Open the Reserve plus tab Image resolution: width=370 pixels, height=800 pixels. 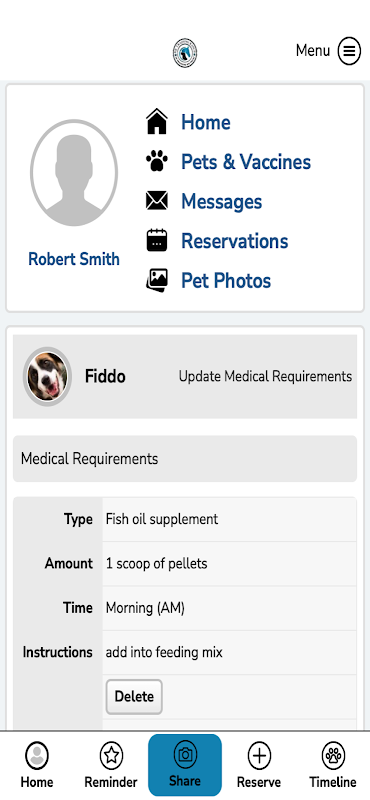259,765
